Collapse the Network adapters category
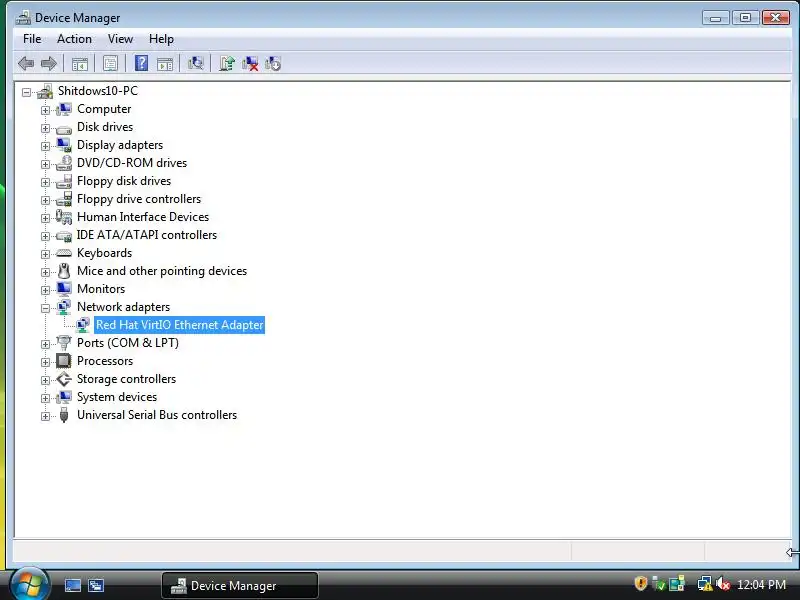This screenshot has width=800, height=600. [x=45, y=308]
